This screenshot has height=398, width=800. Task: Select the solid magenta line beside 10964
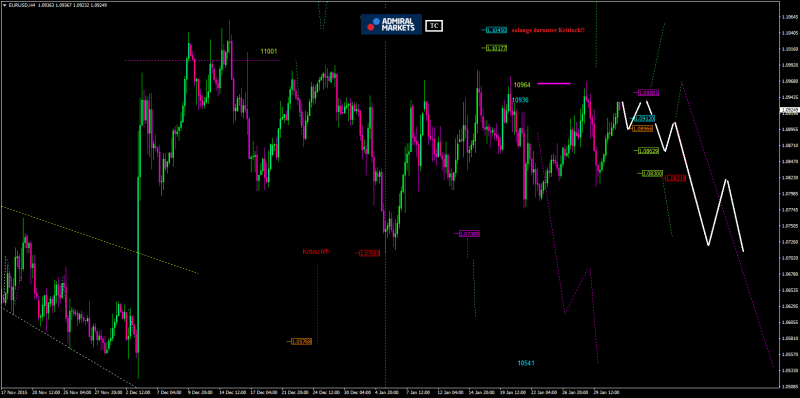[x=554, y=83]
